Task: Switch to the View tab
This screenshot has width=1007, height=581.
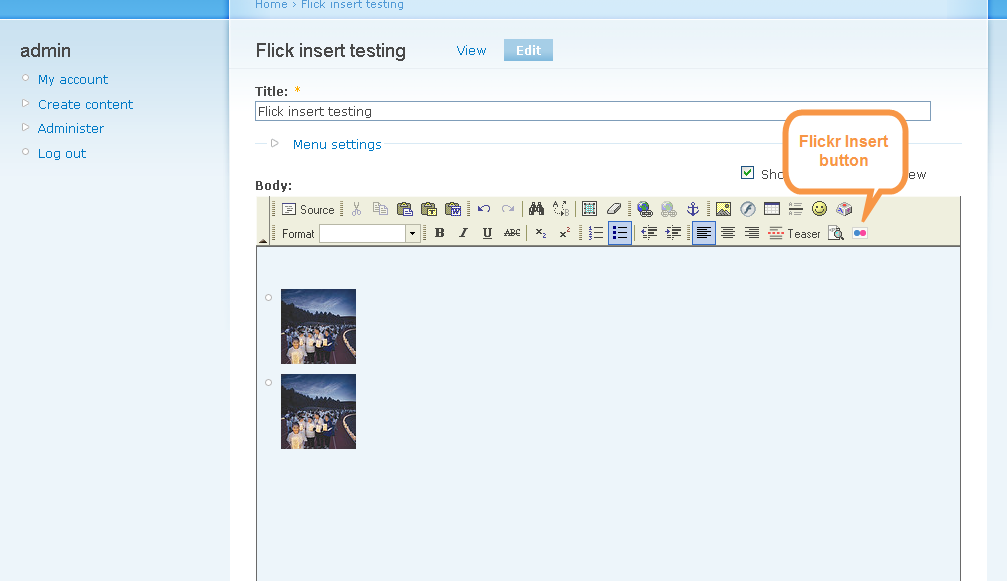Action: point(471,50)
